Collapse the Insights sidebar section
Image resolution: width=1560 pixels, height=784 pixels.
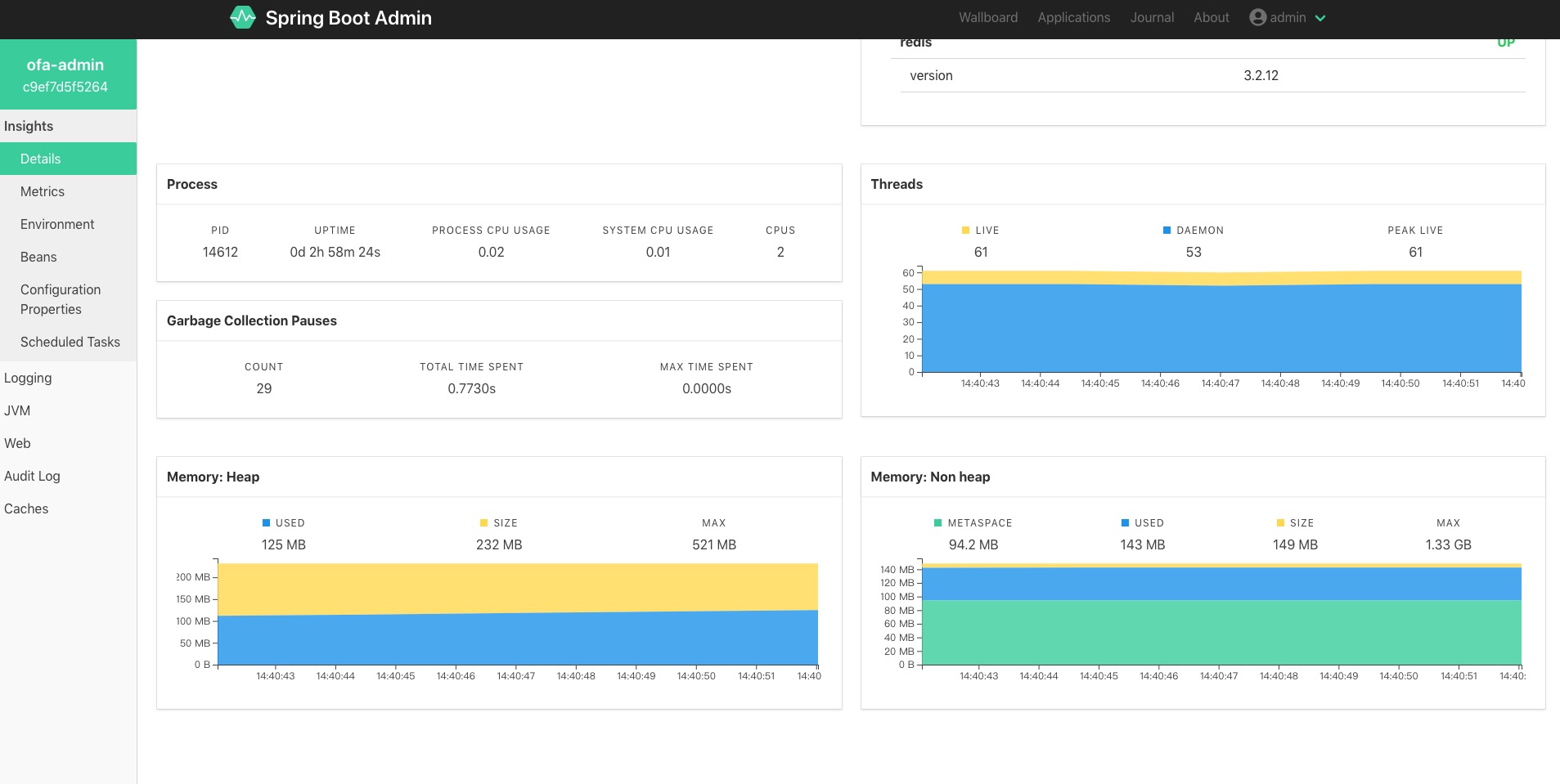coord(68,126)
